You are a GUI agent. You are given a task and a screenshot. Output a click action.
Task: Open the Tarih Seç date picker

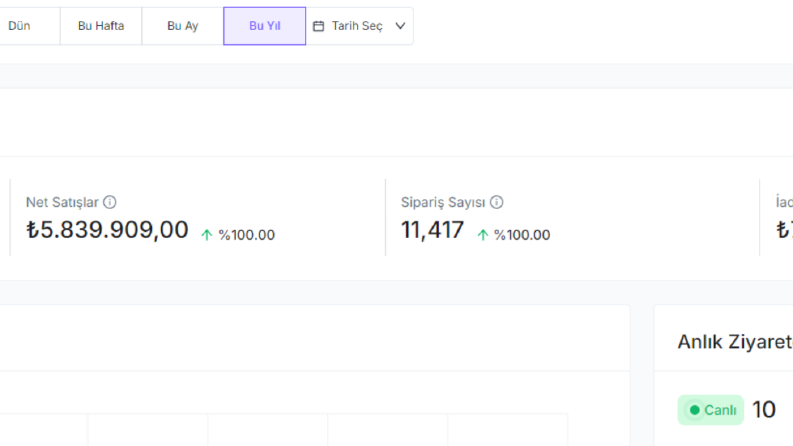point(360,26)
